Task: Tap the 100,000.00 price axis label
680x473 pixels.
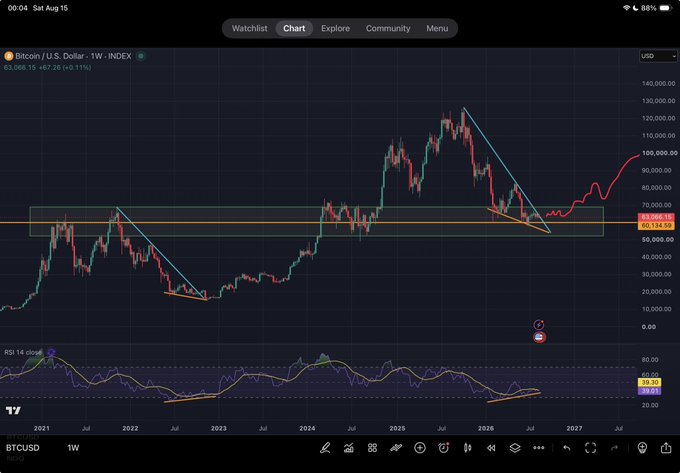Action: click(660, 153)
